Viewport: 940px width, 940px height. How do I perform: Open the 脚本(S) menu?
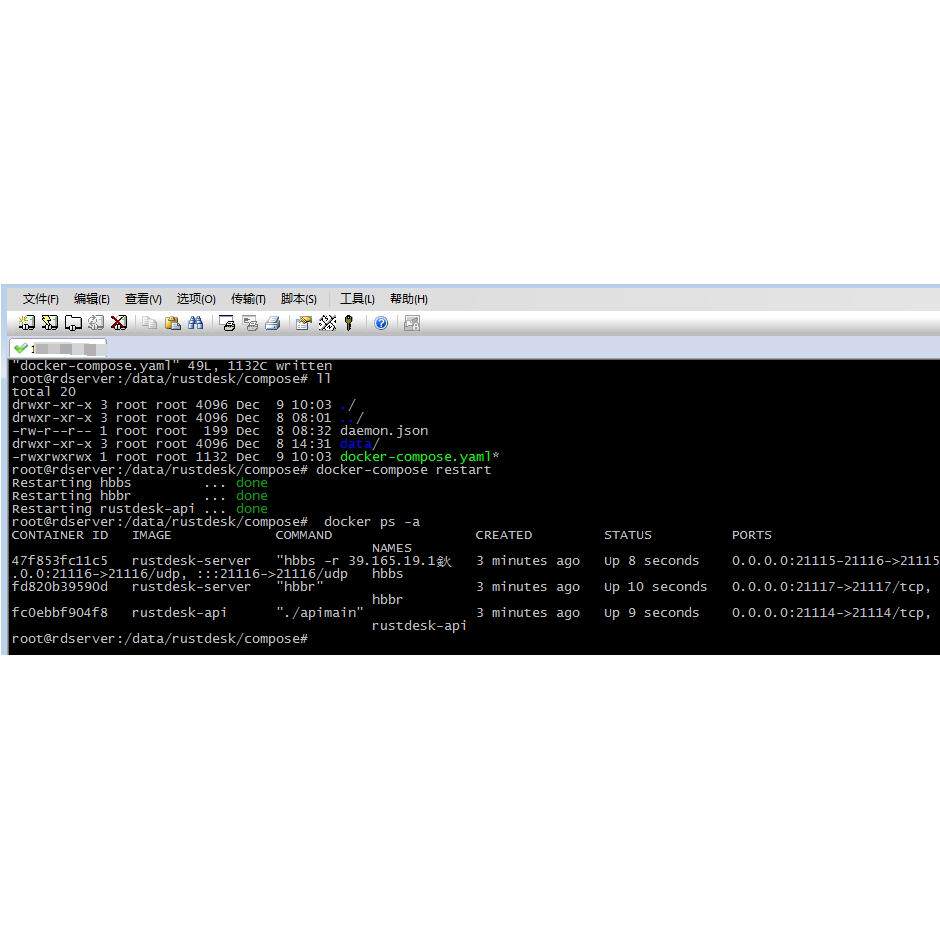point(299,299)
